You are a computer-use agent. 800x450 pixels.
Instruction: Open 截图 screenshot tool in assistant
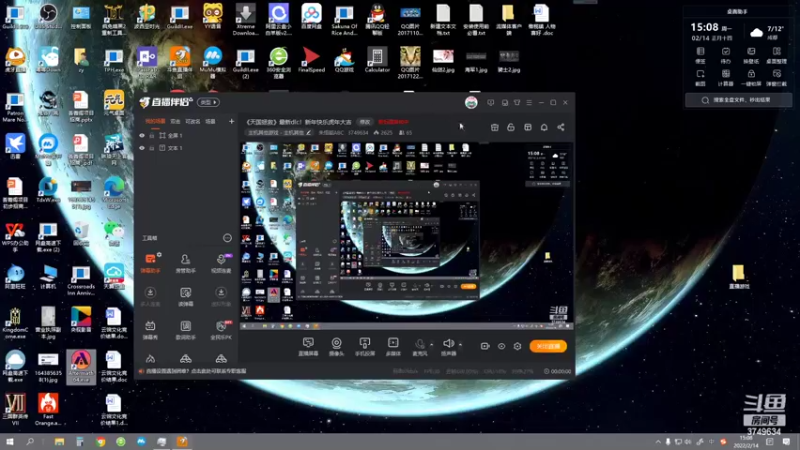pos(700,78)
